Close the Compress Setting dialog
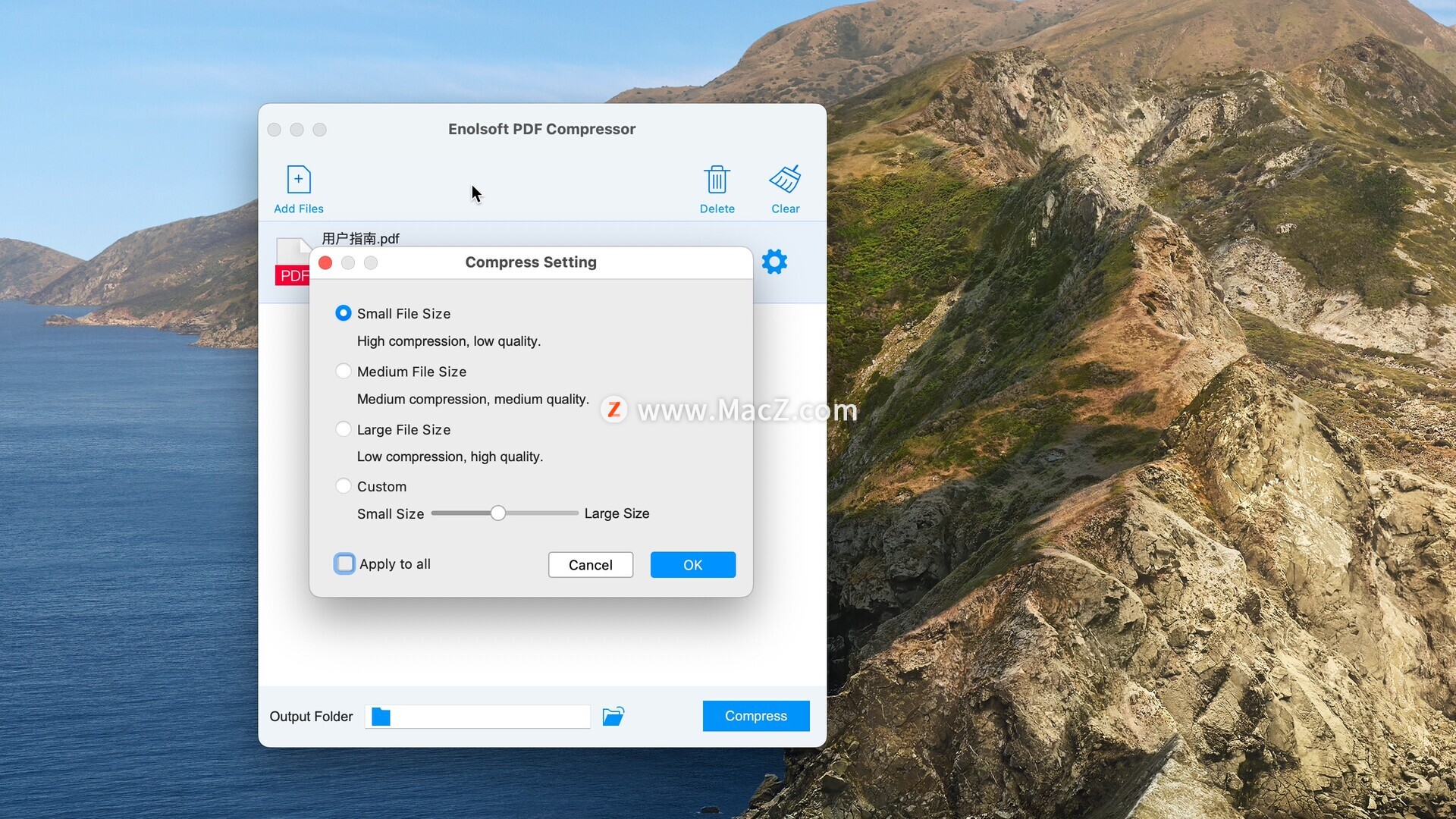Image resolution: width=1456 pixels, height=819 pixels. [325, 262]
